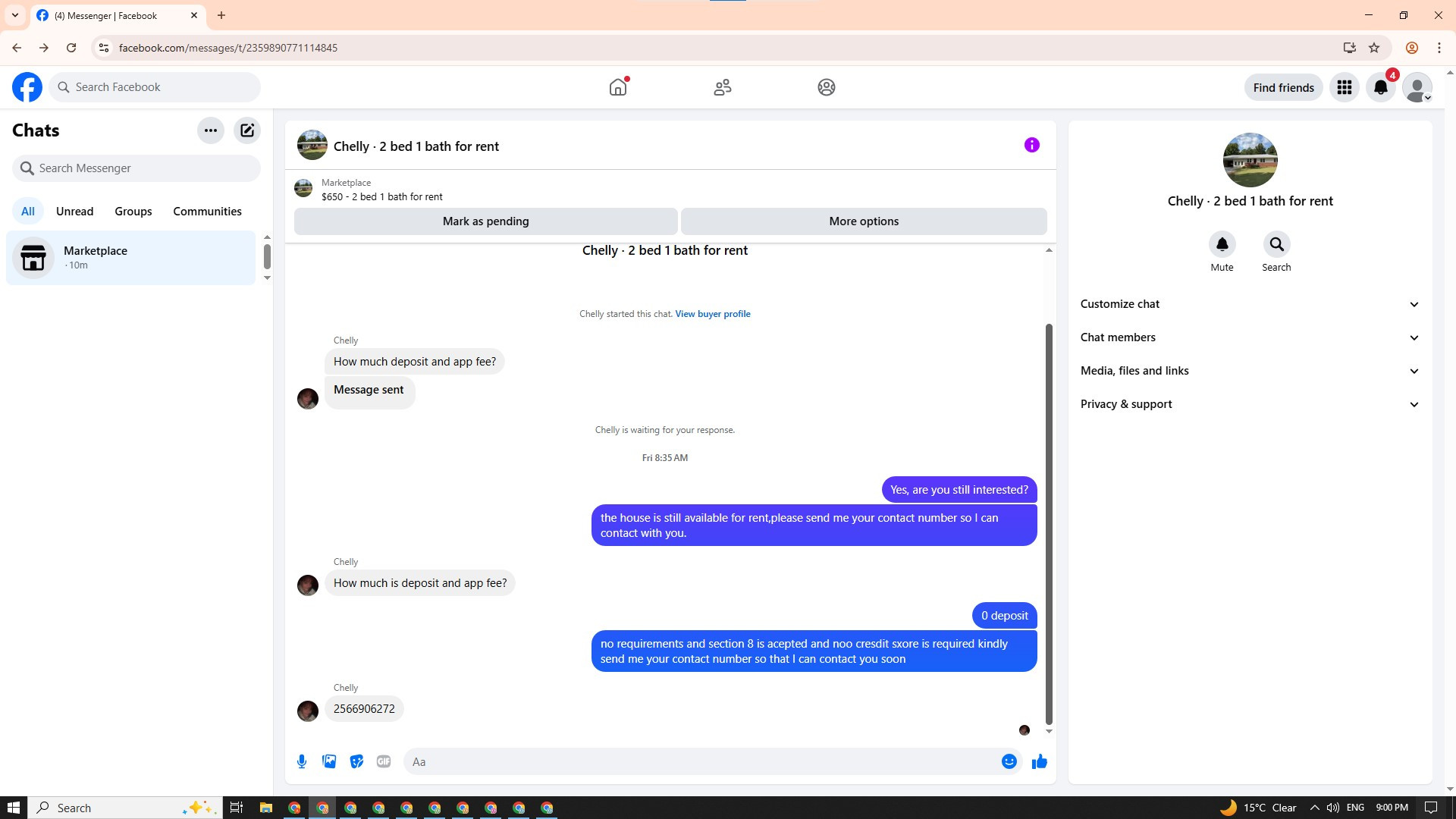Bookmark this page with the star icon
Screen dimensions: 1456x819
1374,48
